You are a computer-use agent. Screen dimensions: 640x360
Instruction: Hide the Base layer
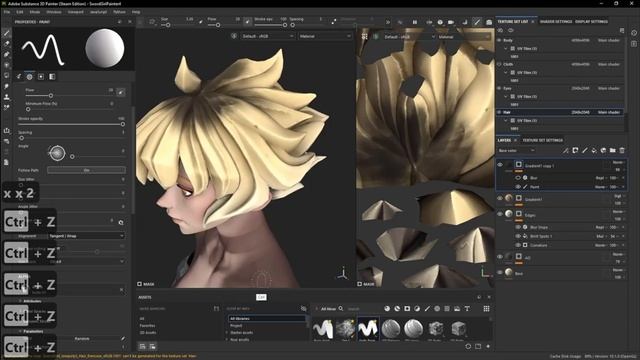[500, 272]
